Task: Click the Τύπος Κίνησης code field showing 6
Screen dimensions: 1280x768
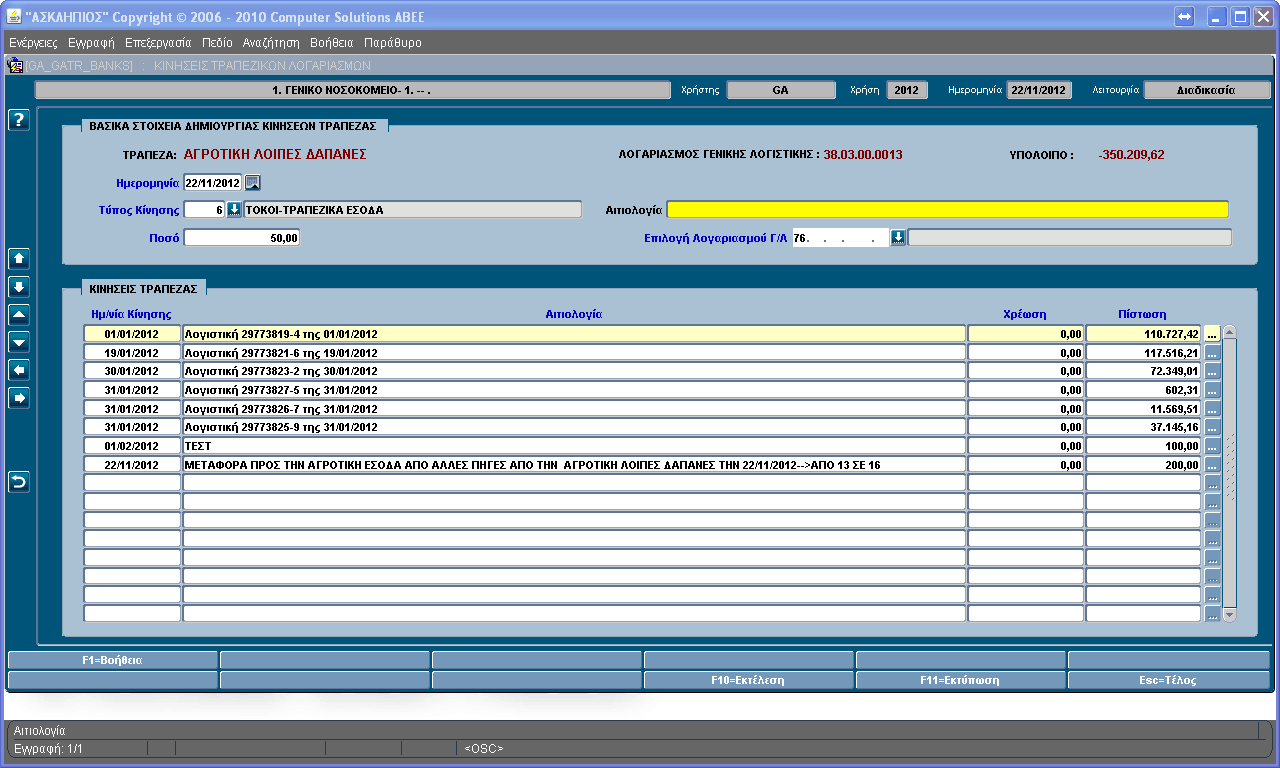Action: (x=205, y=210)
